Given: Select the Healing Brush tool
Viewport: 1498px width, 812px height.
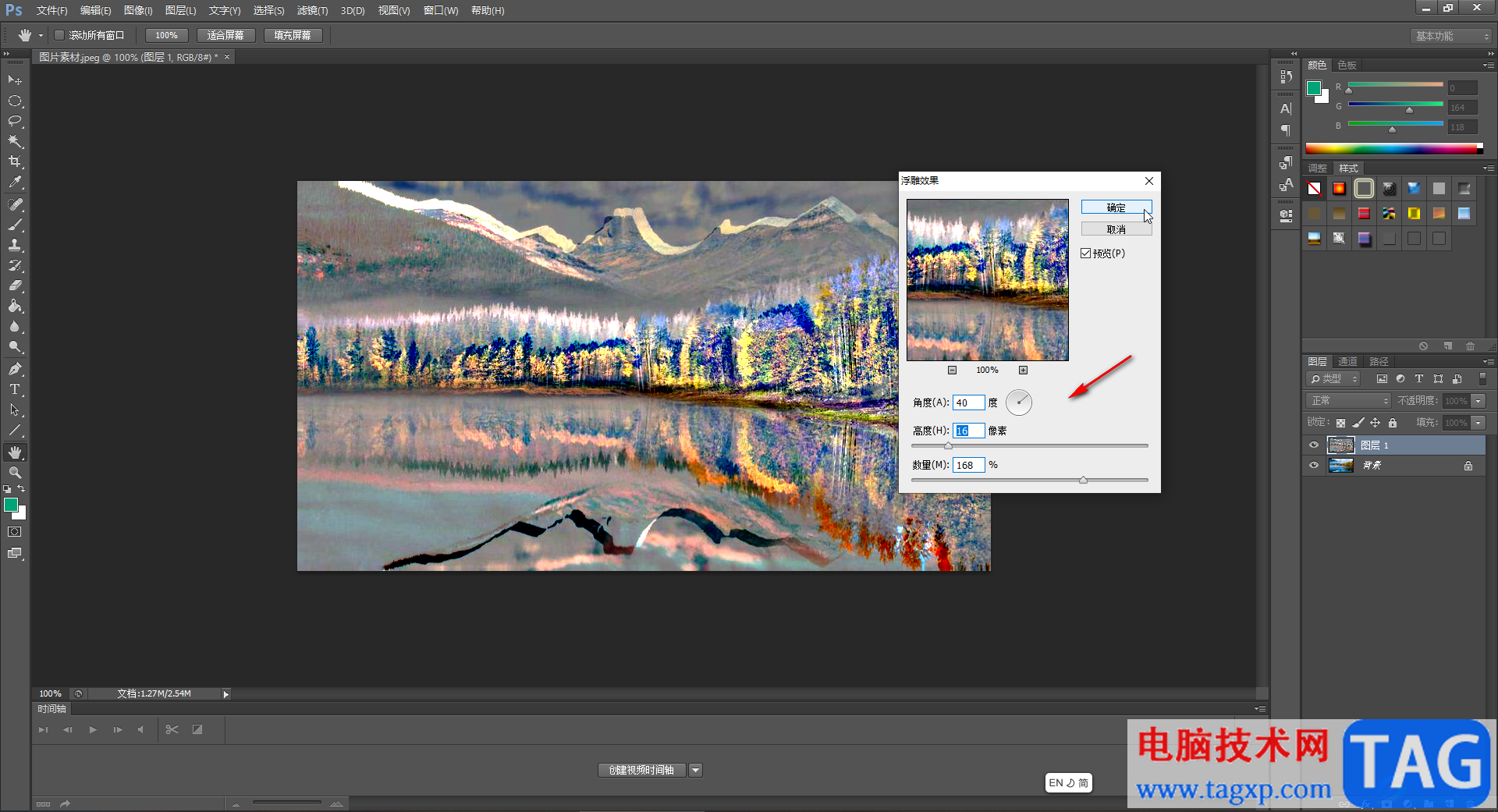Looking at the screenshot, I should click(15, 204).
